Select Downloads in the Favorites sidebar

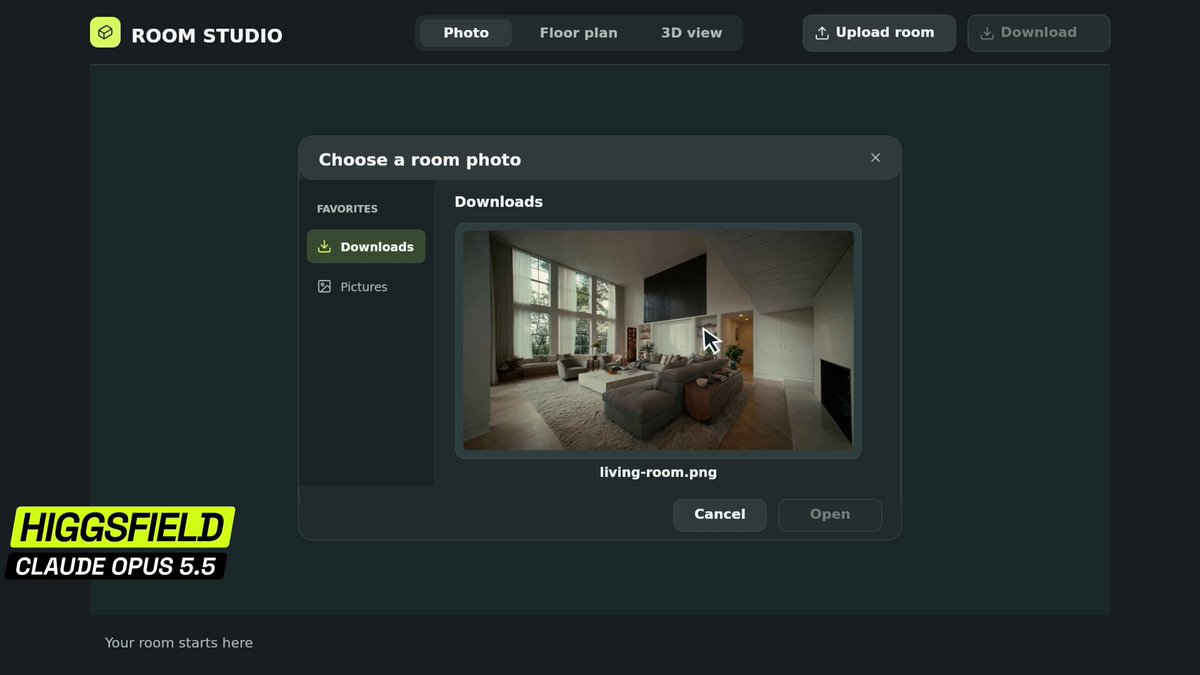[366, 247]
